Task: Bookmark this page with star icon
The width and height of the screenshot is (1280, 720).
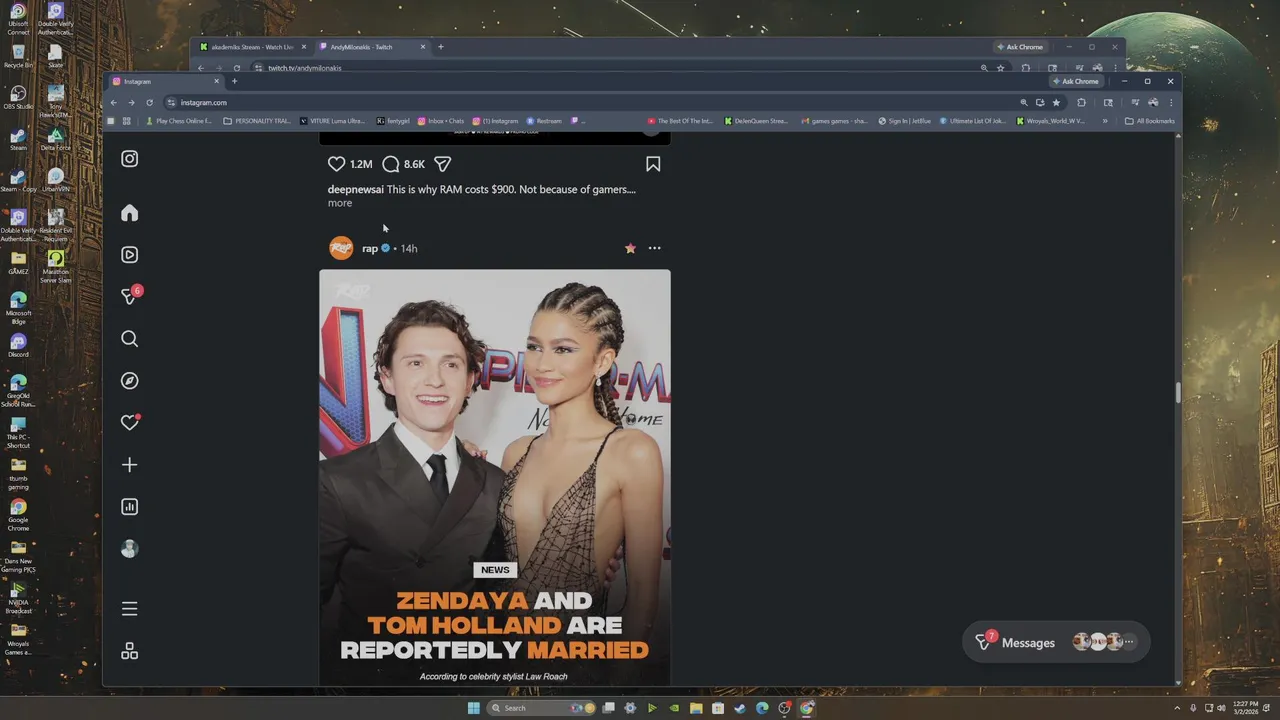Action: click(1056, 102)
